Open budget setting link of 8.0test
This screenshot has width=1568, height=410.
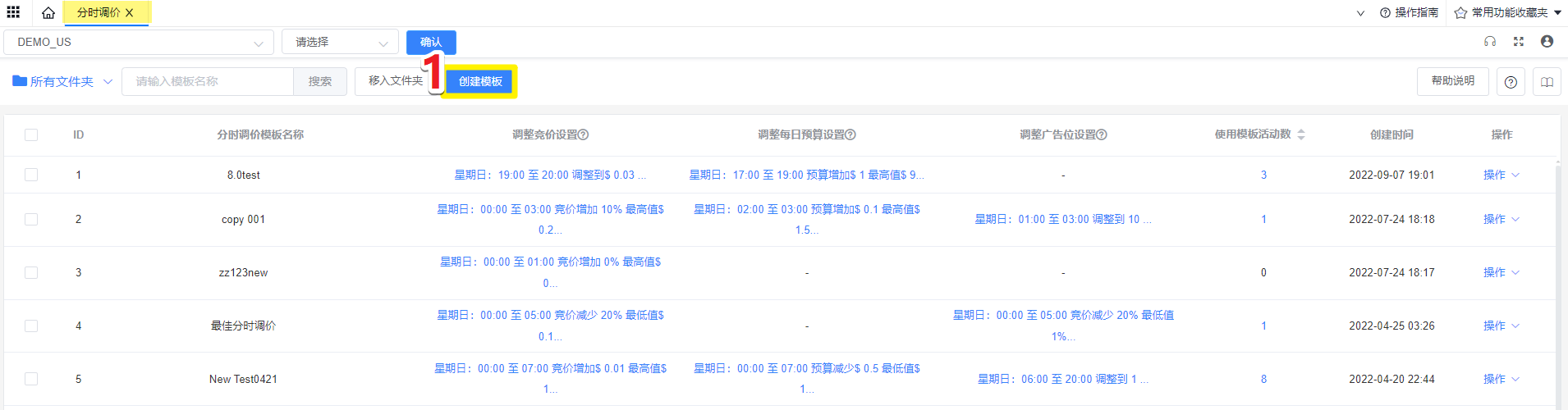coord(806,175)
